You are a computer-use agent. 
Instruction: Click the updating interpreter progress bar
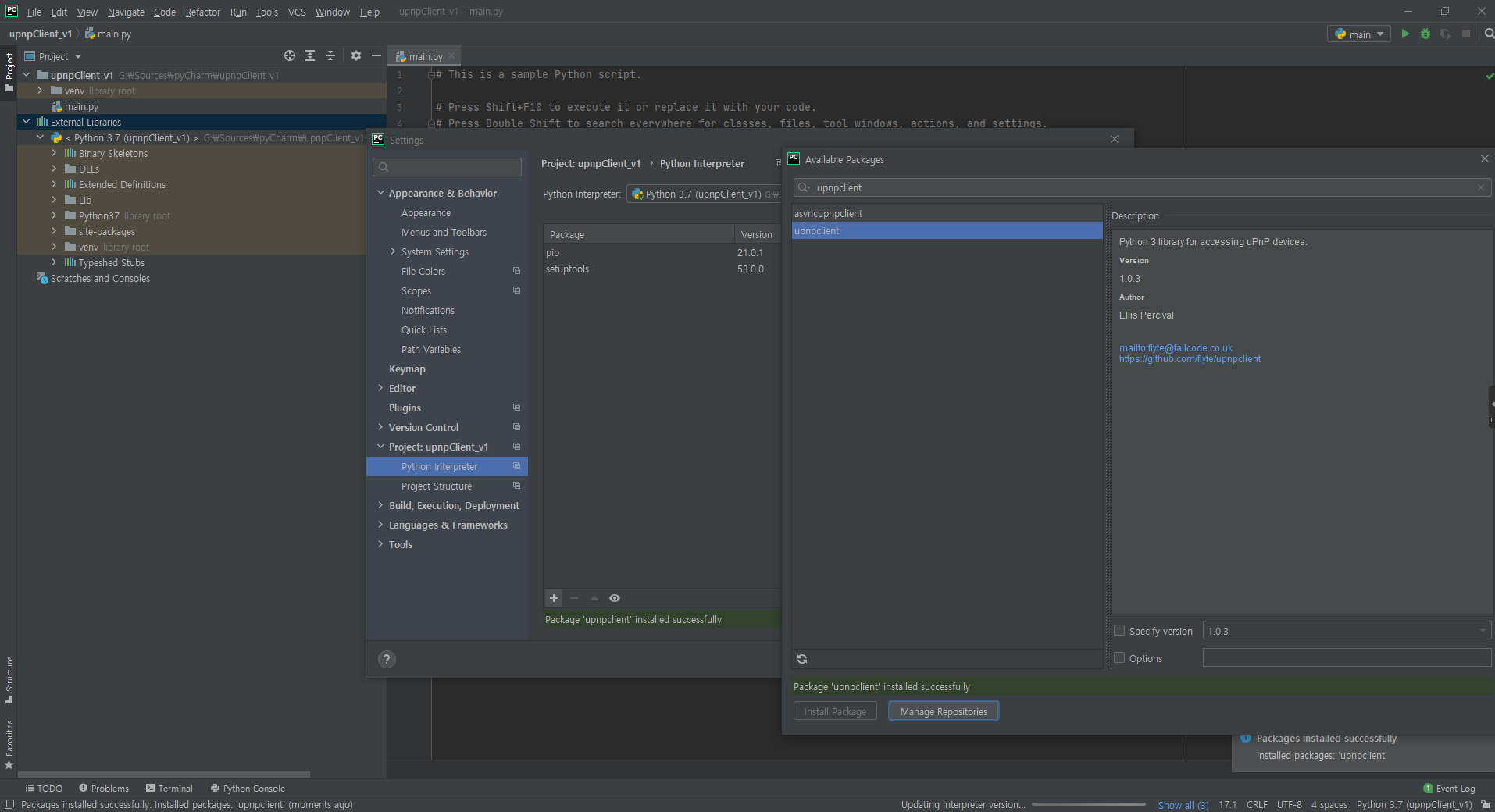click(1089, 804)
